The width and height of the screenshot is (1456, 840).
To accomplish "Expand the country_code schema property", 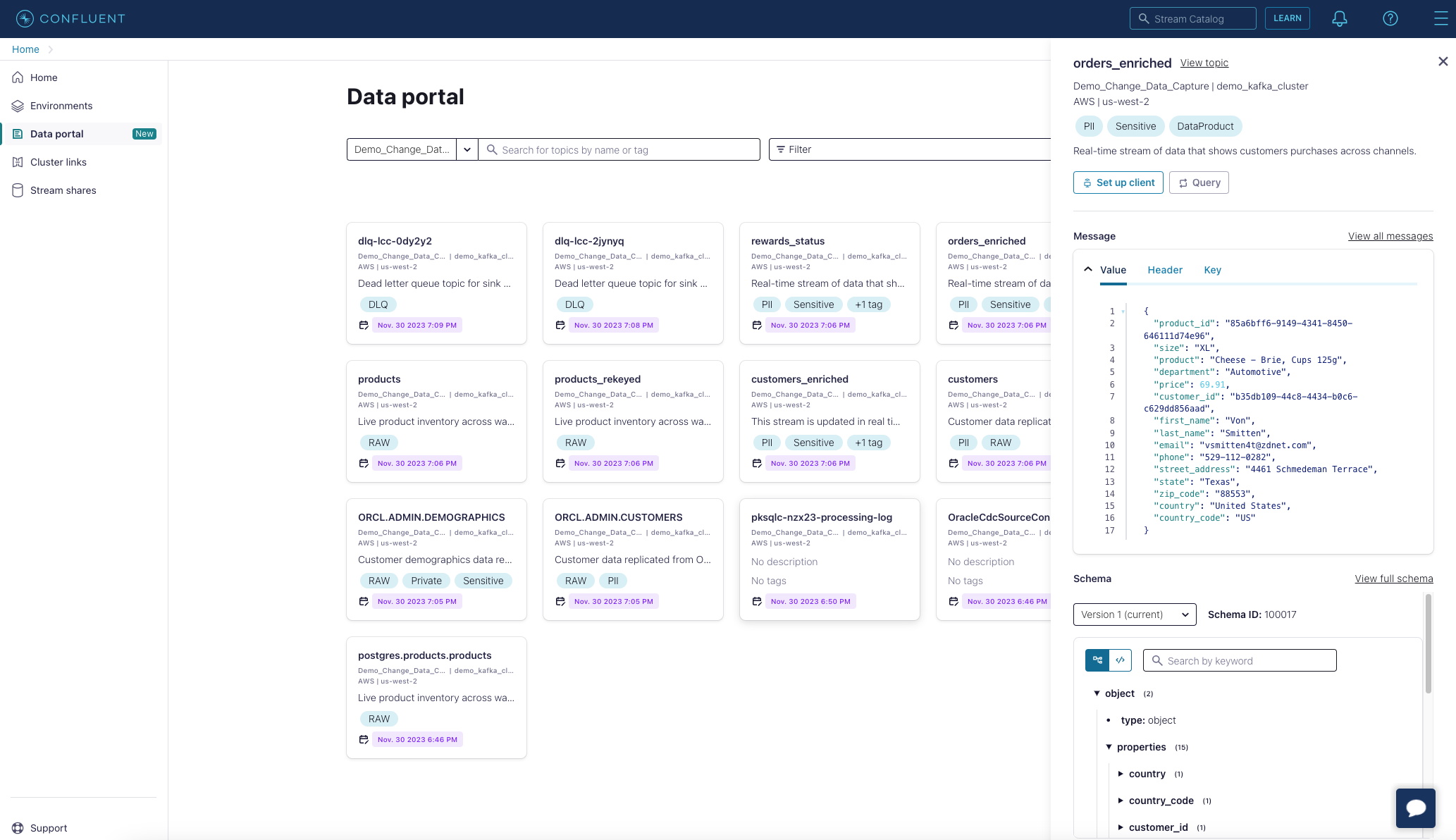I will (x=1121, y=801).
